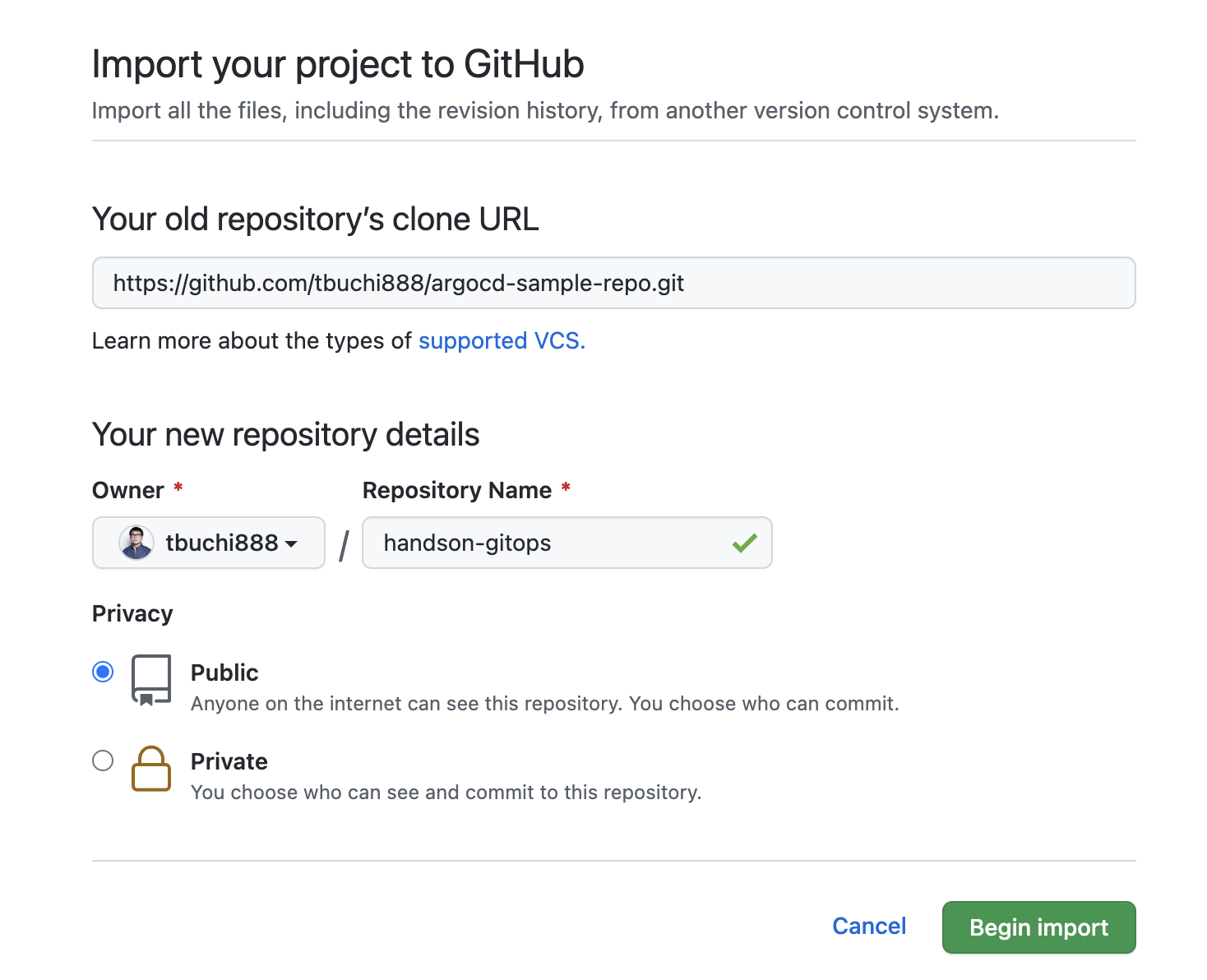Viewport: 1207px width, 980px height.
Task: Click the 'Privacy' section label
Action: (132, 614)
